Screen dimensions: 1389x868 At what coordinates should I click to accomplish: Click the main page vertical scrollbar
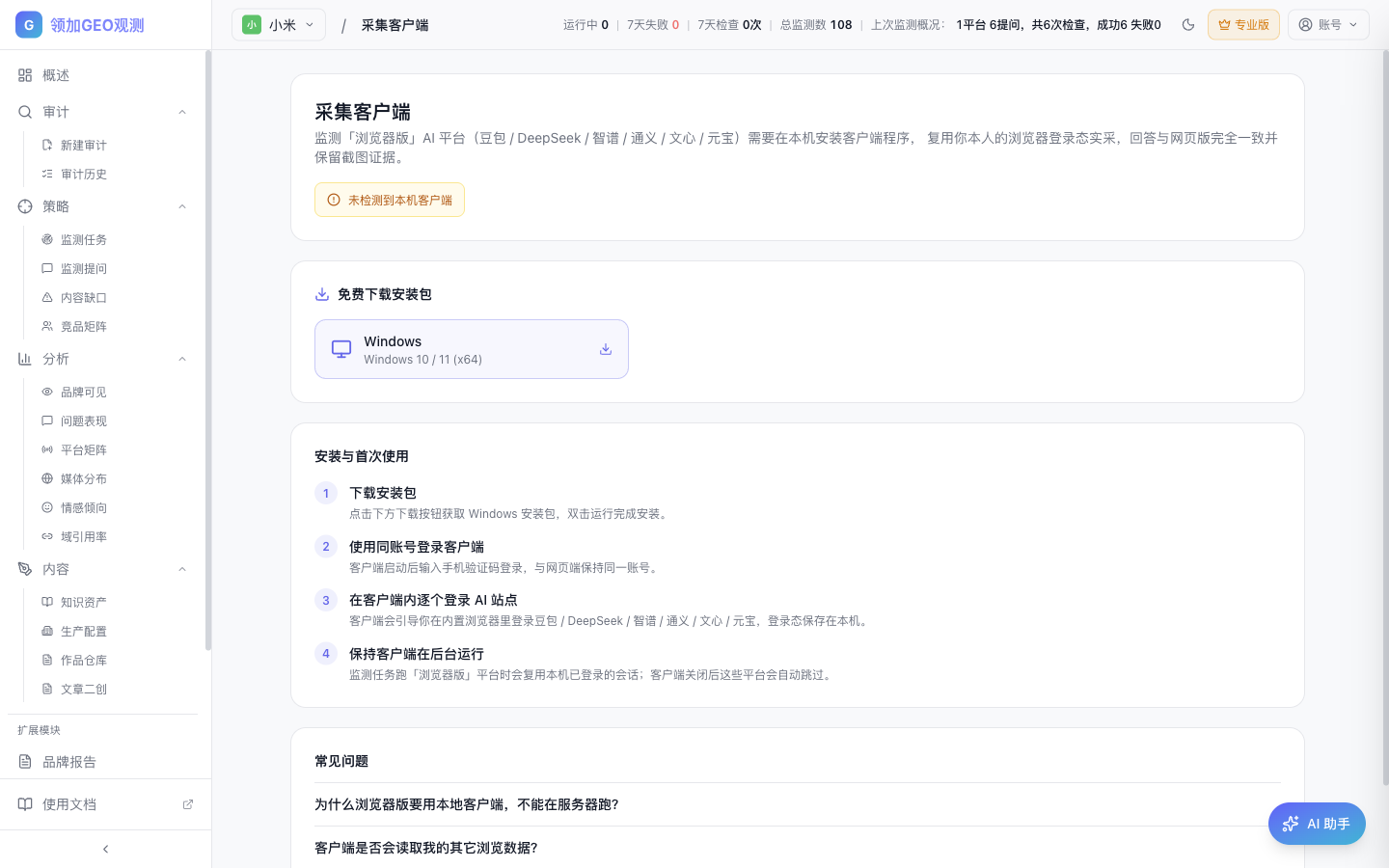(1385, 417)
